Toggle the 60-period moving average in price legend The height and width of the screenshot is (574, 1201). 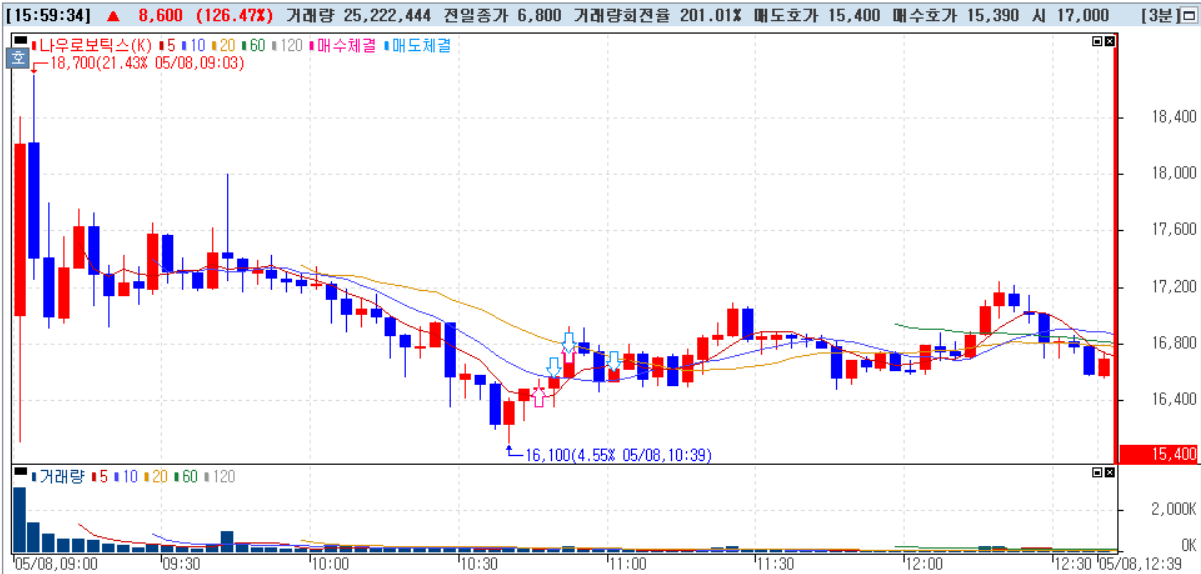tap(254, 46)
